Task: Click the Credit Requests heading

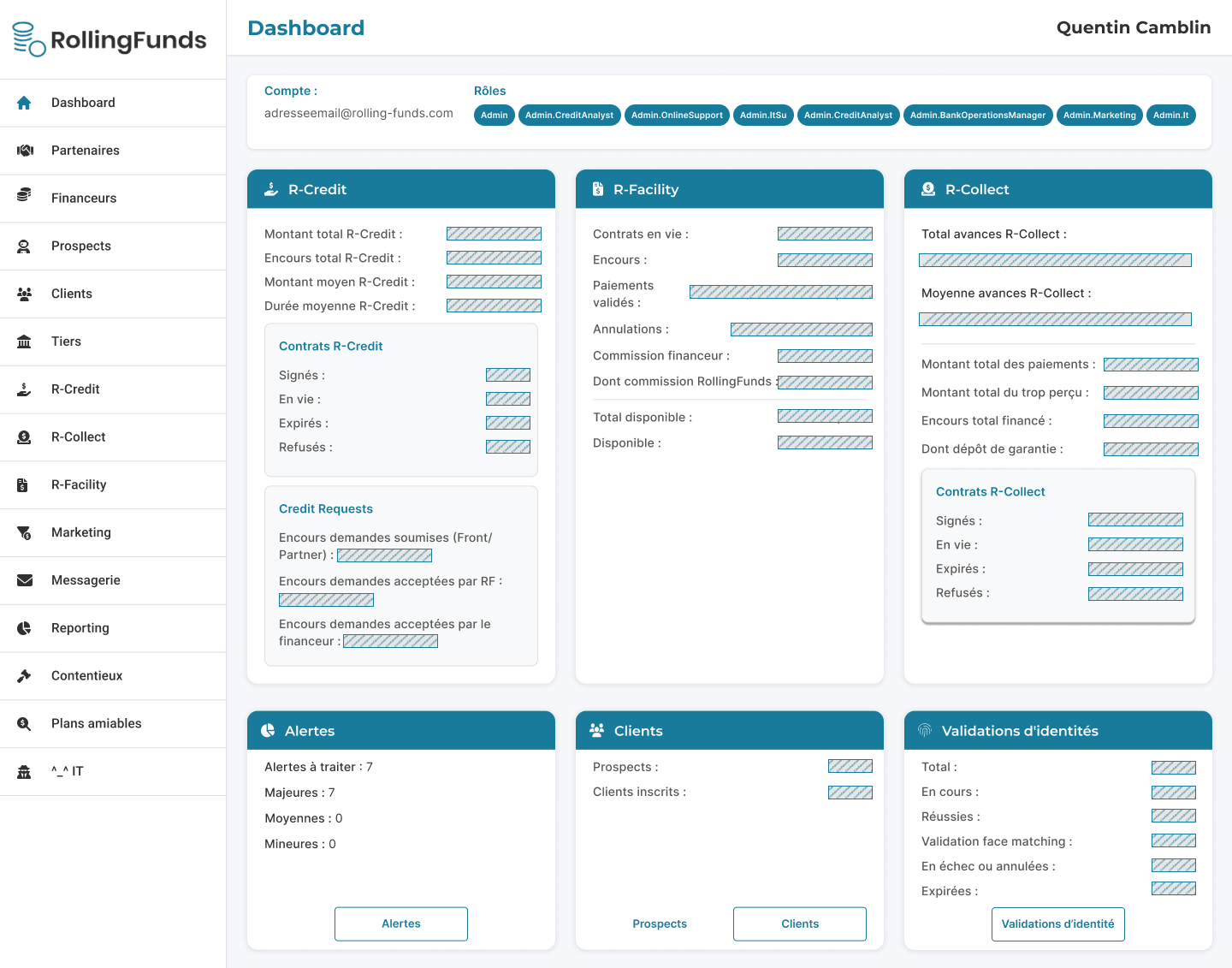Action: [x=326, y=508]
